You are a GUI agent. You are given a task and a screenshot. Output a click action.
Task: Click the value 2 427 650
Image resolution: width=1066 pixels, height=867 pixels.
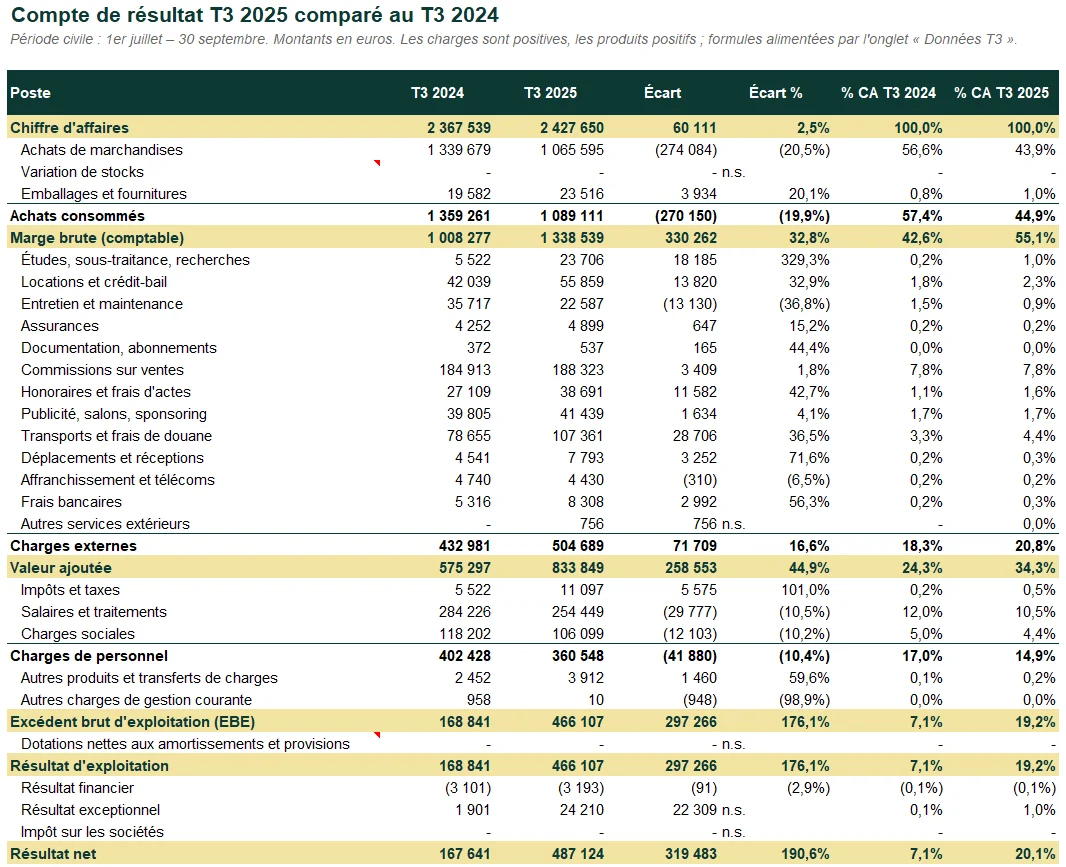572,128
